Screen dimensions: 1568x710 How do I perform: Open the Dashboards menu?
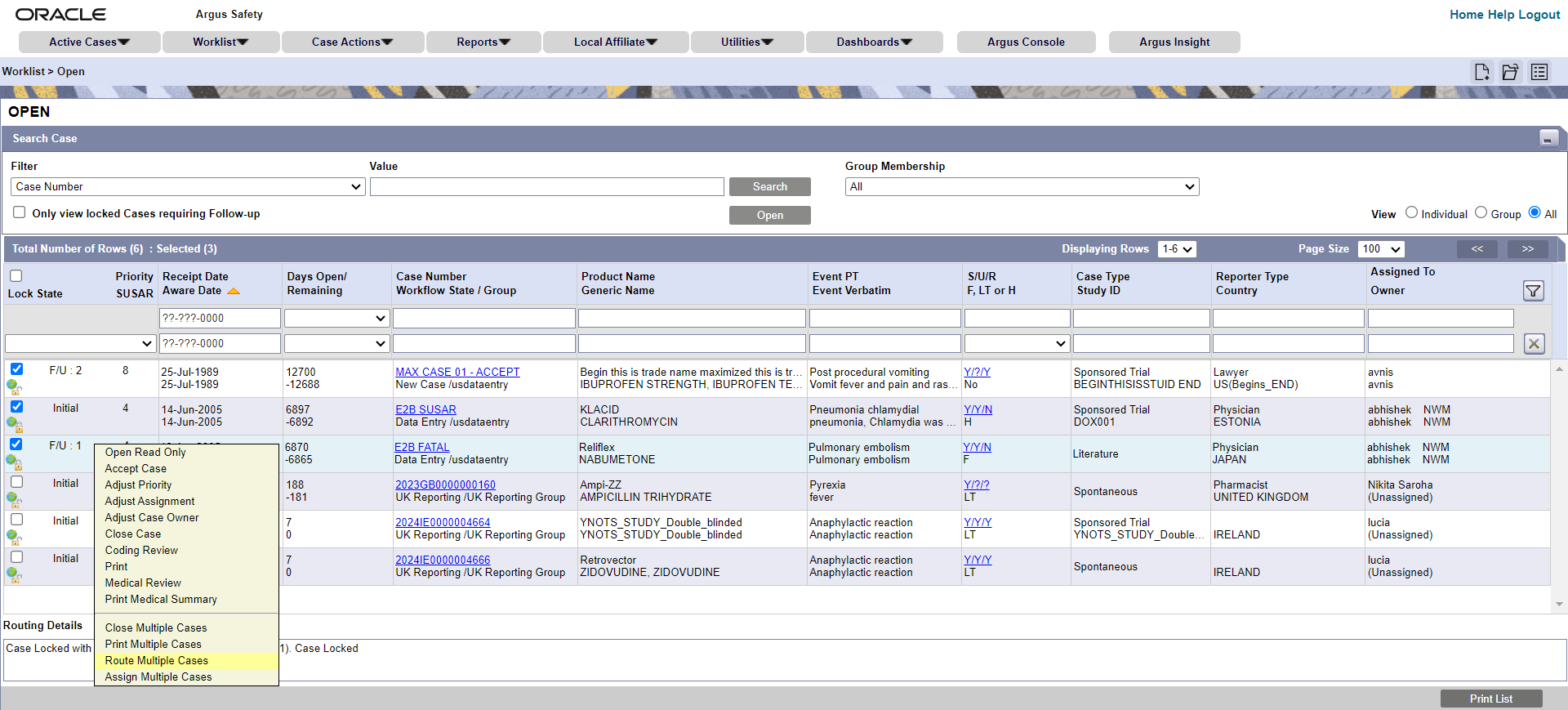pyautogui.click(x=875, y=42)
